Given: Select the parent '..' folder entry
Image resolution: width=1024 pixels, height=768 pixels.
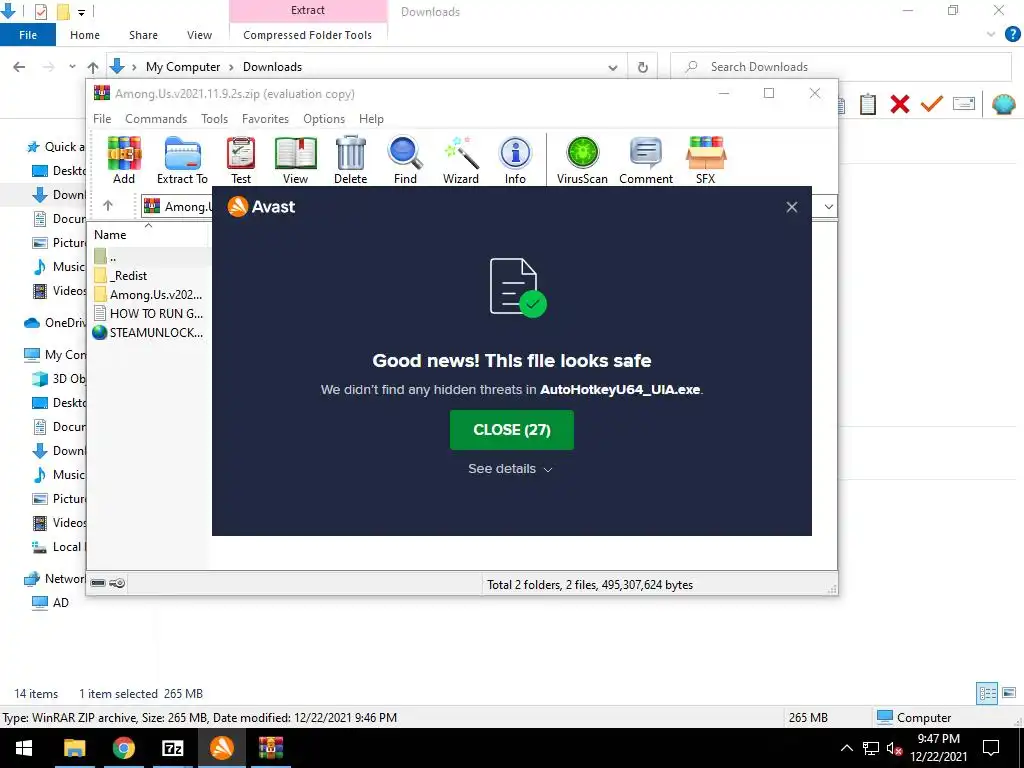Looking at the screenshot, I should (105, 257).
